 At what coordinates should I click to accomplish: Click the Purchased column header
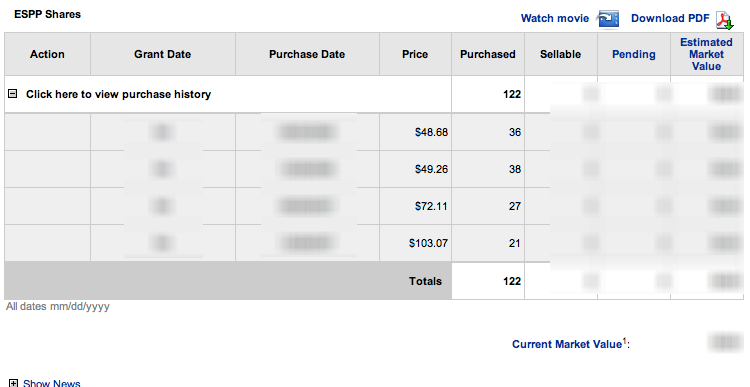pos(488,55)
